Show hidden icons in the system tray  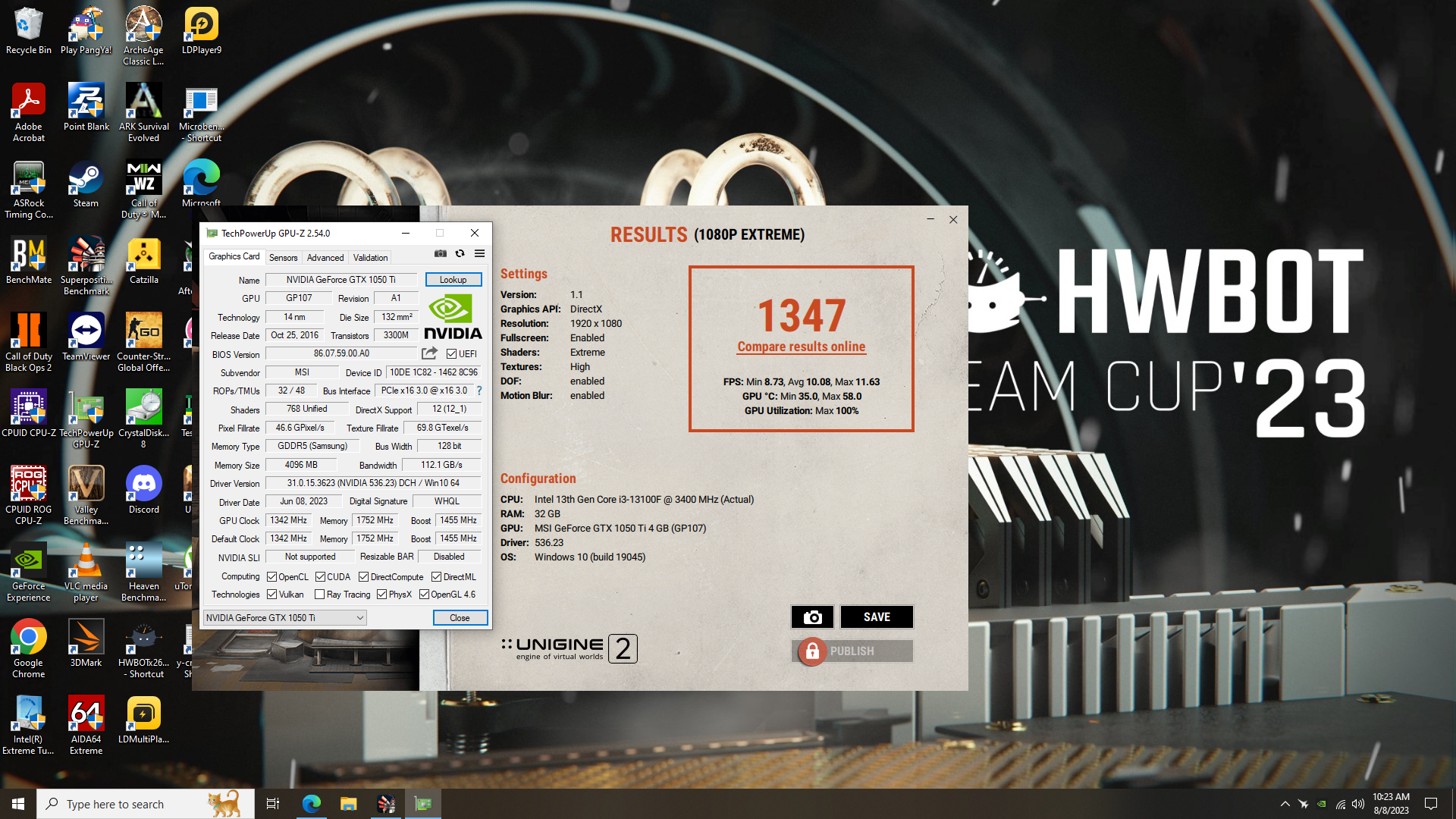1285,804
